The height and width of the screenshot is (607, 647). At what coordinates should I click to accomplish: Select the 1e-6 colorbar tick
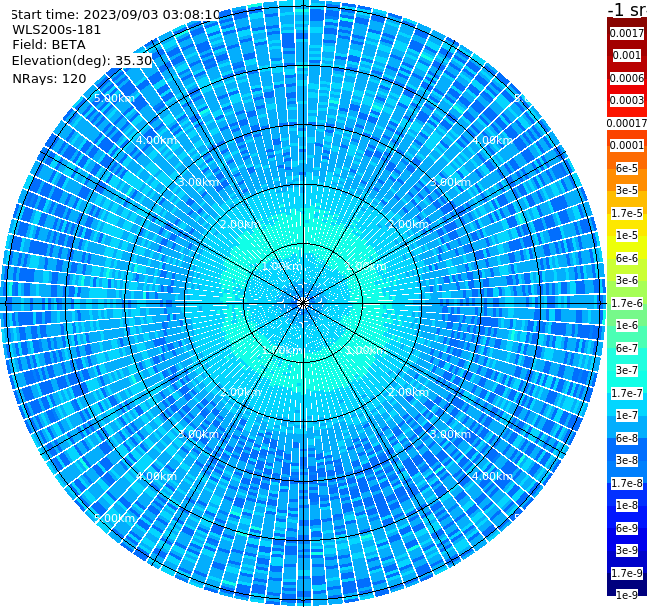click(x=627, y=325)
